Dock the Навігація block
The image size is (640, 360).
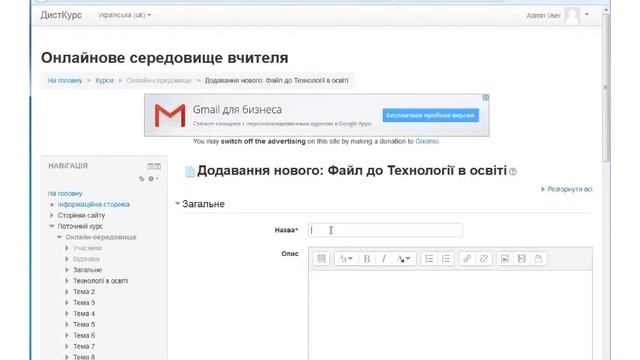pos(158,166)
